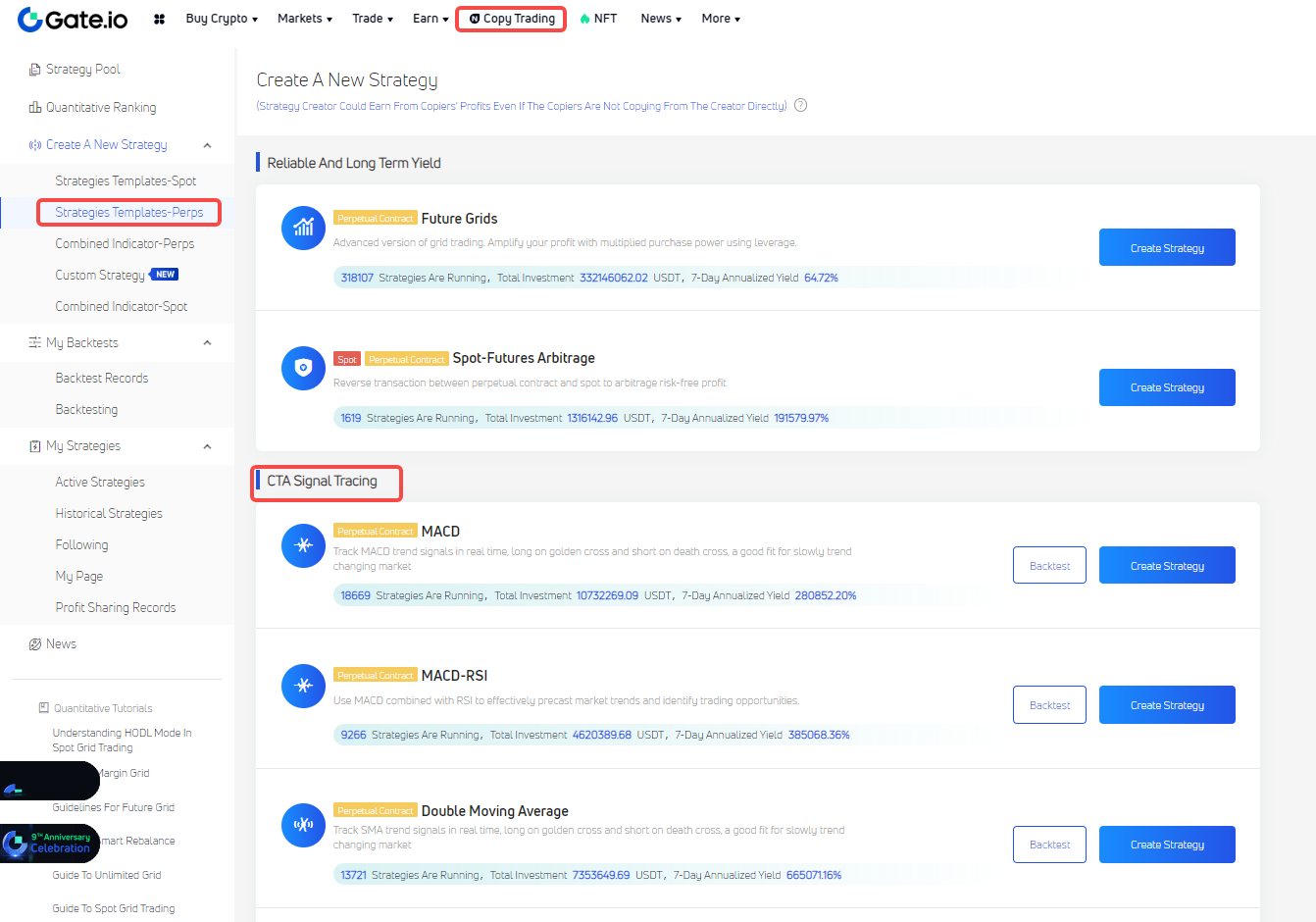Collapse the Create A New Strategy section

(x=207, y=145)
